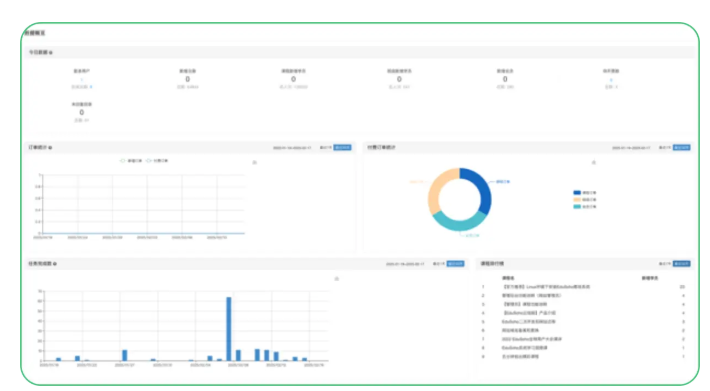This screenshot has width=710, height=391.
Task: Click info icon beside 订单统计 title
Action: (x=50, y=148)
